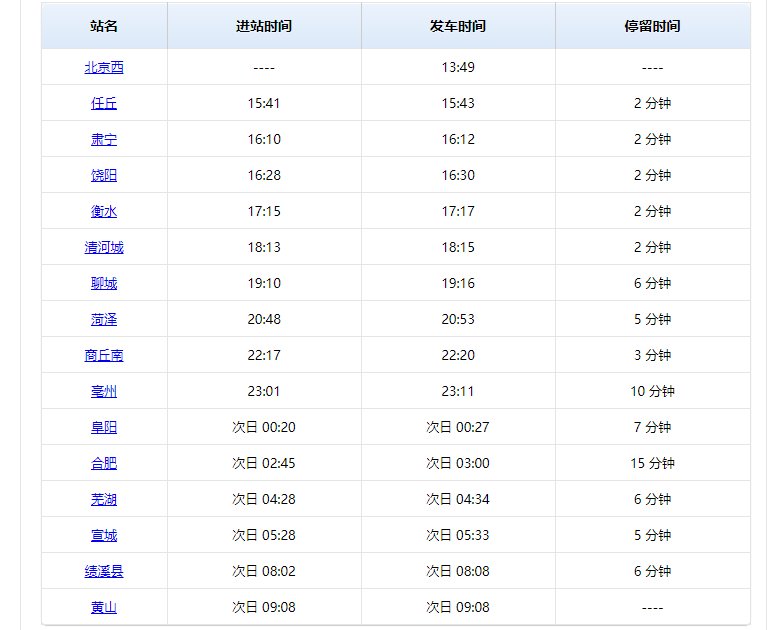This screenshot has height=630, width=781.
Task: Open the 北京西 station link
Action: pos(104,68)
